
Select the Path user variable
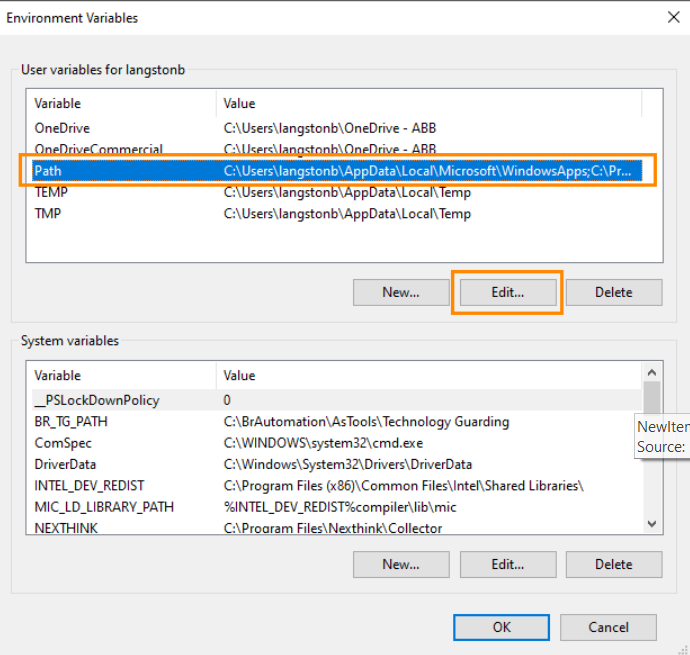point(48,171)
